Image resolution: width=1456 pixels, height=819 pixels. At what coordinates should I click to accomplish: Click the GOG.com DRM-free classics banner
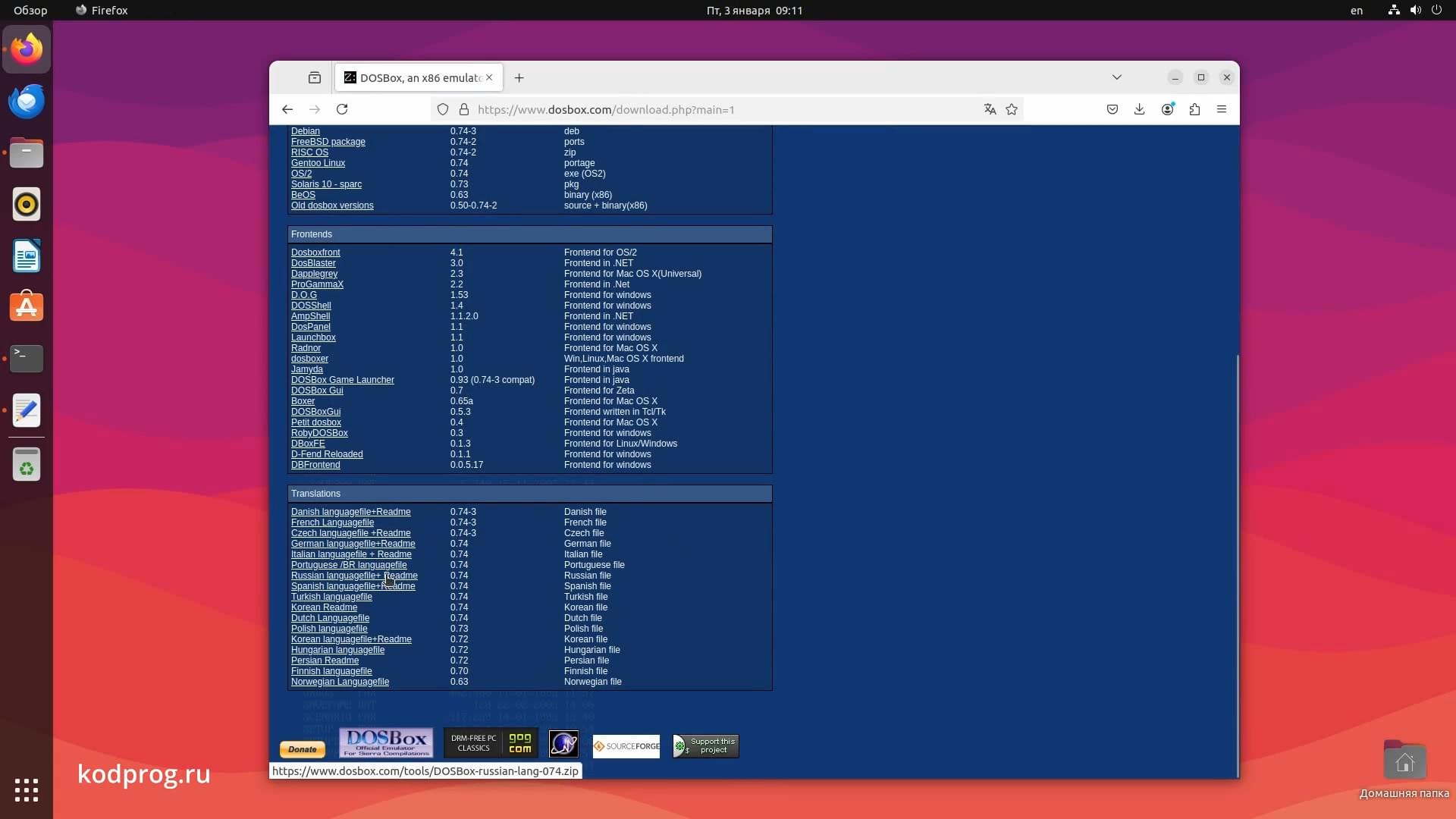(491, 743)
